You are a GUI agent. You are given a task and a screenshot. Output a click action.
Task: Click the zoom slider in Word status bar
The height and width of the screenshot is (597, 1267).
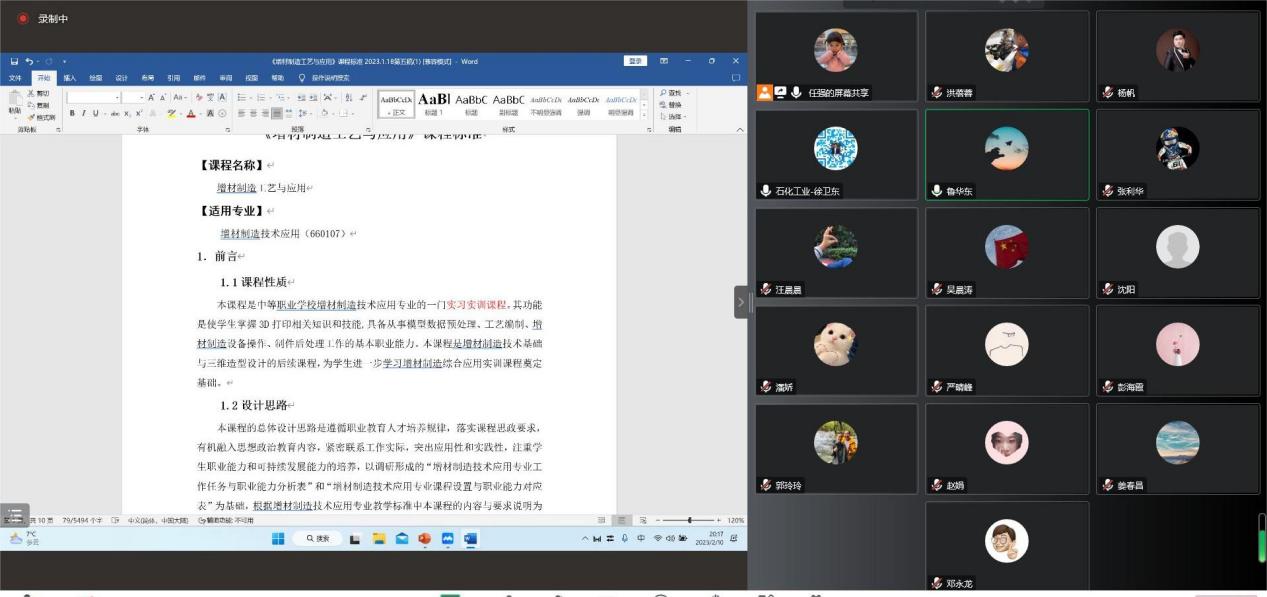coord(689,520)
